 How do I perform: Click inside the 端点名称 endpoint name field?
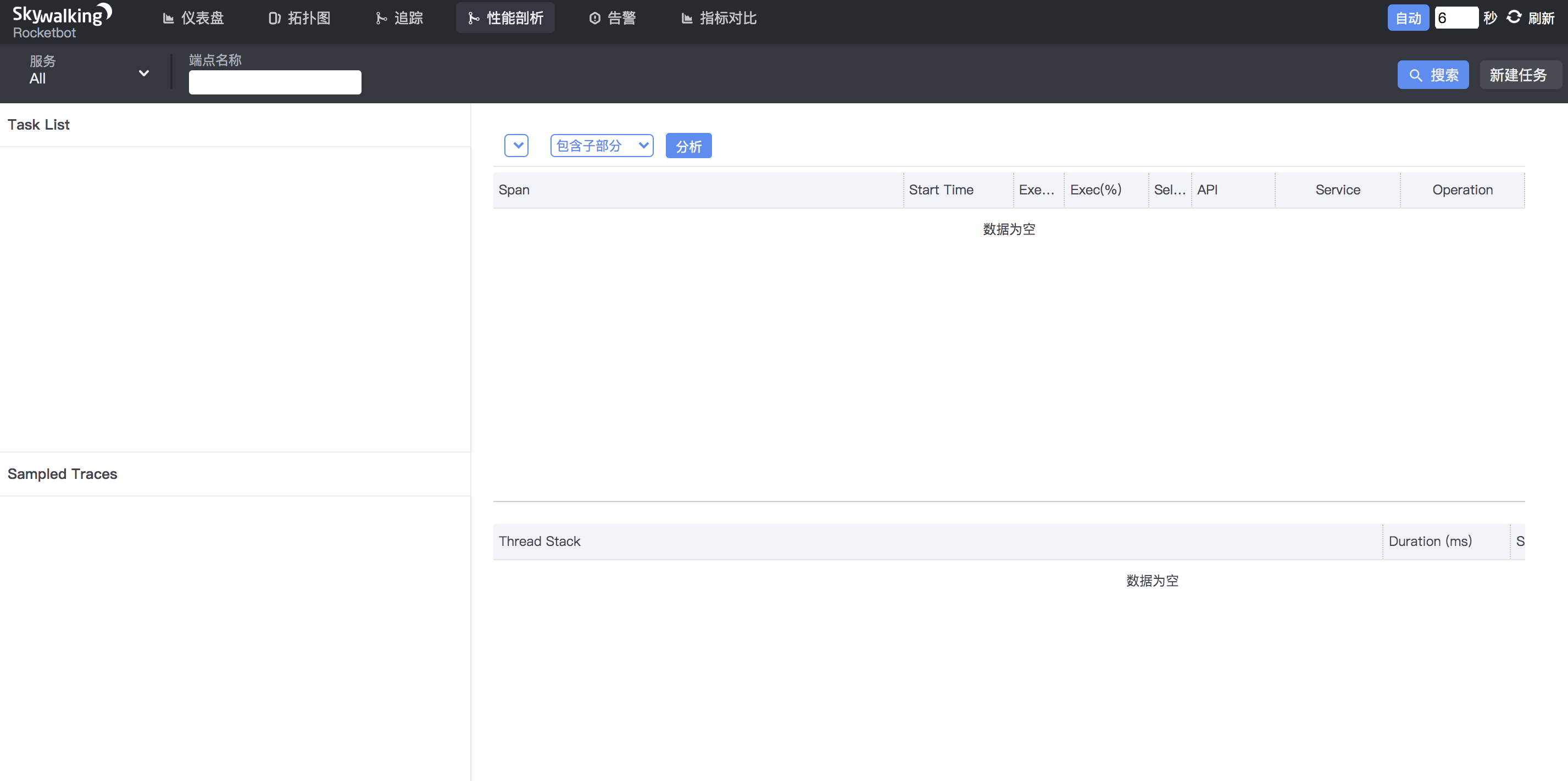click(275, 82)
